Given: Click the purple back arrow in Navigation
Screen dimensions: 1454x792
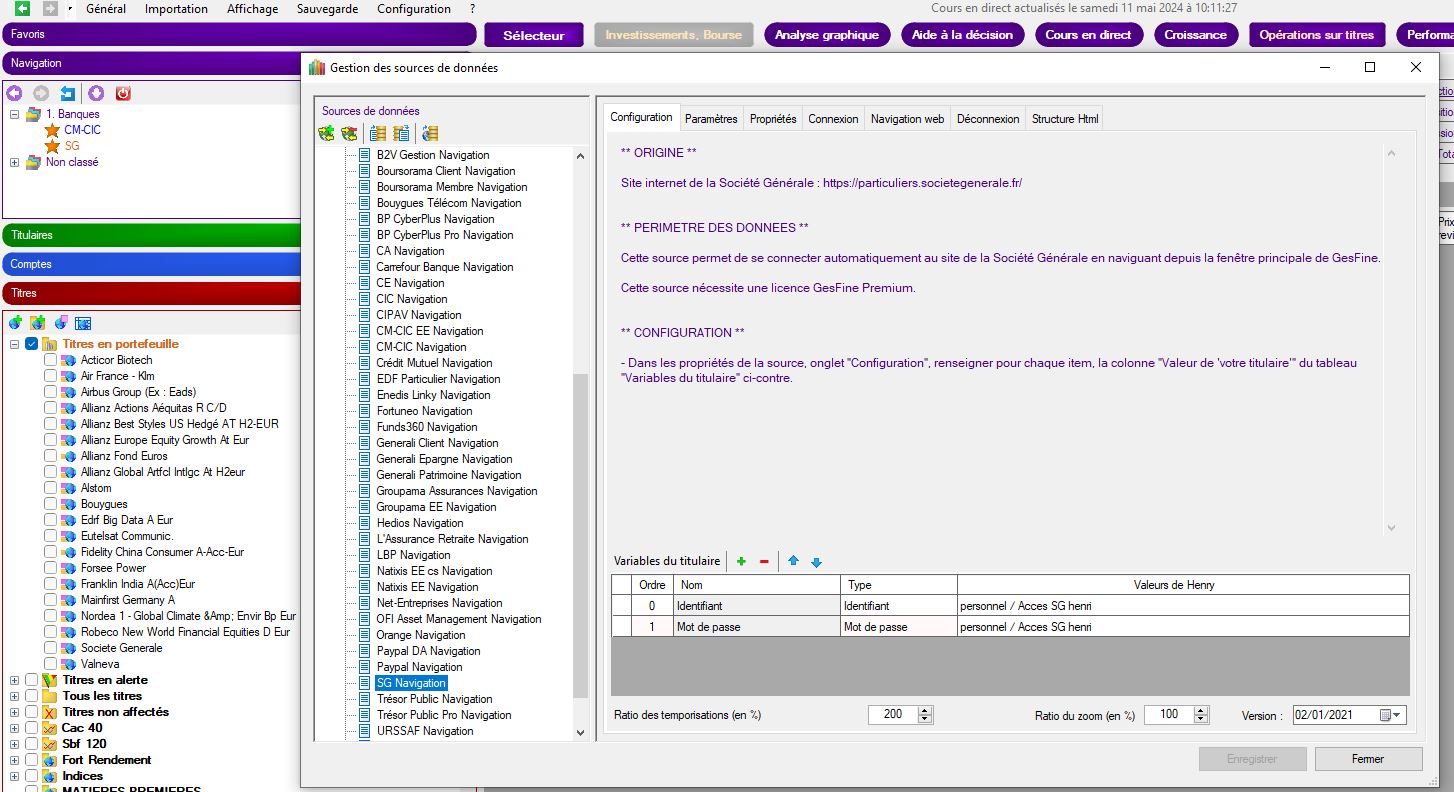Looking at the screenshot, I should tap(14, 93).
